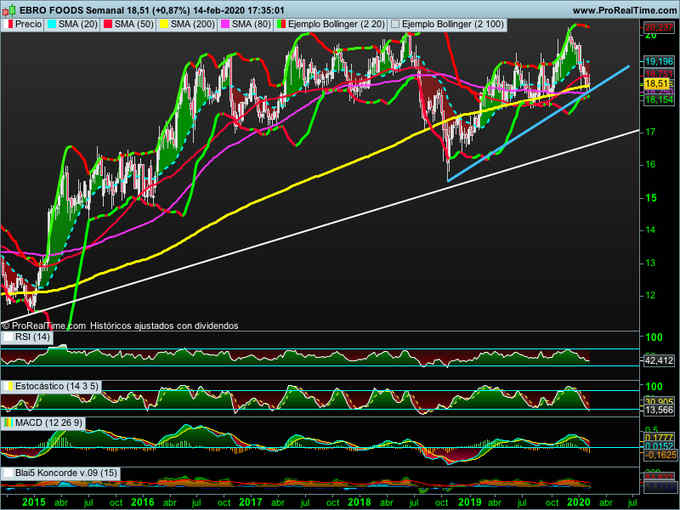Click the red Precio color swatch

coord(10,25)
